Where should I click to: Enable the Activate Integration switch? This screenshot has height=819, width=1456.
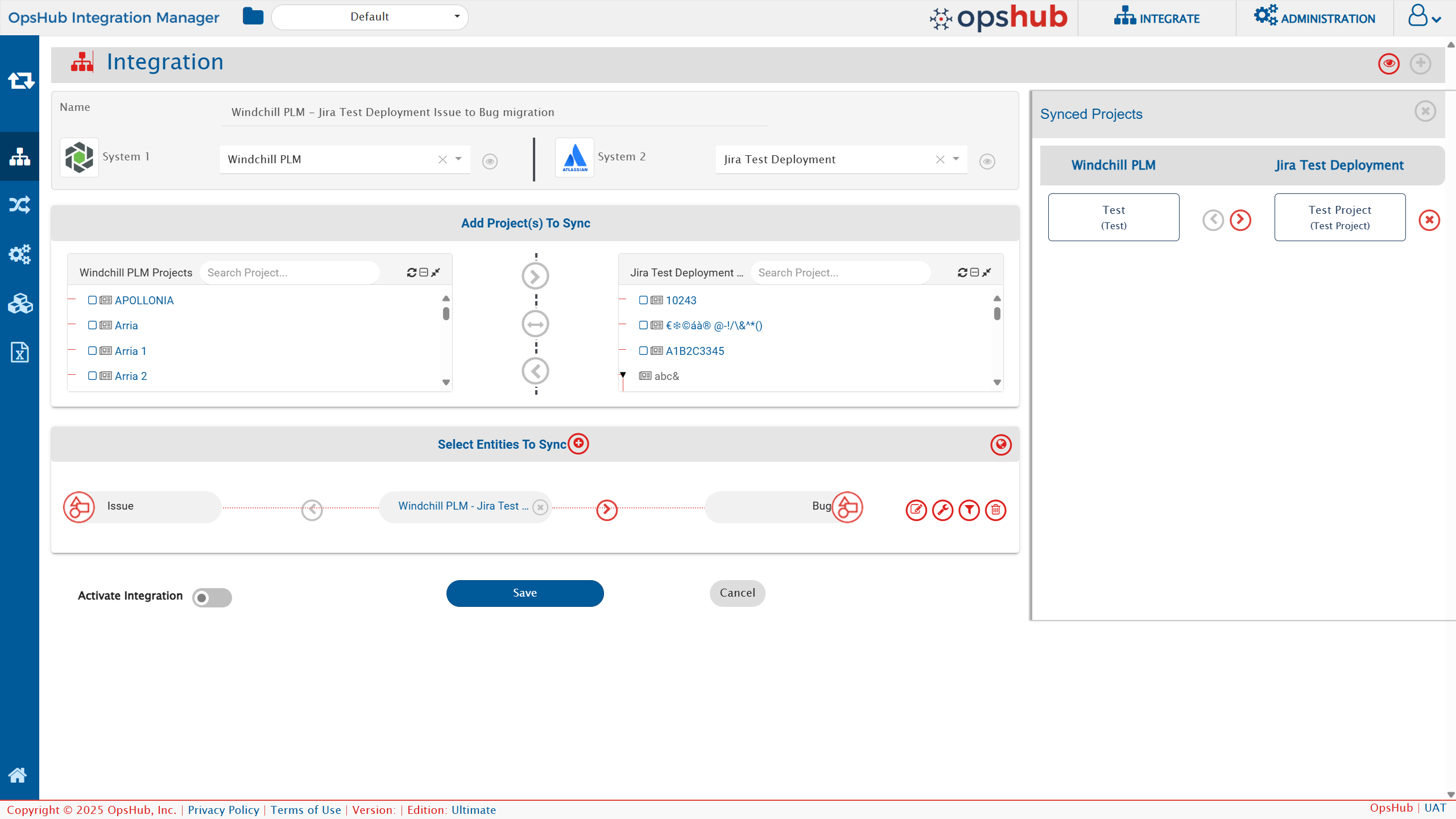tap(212, 597)
